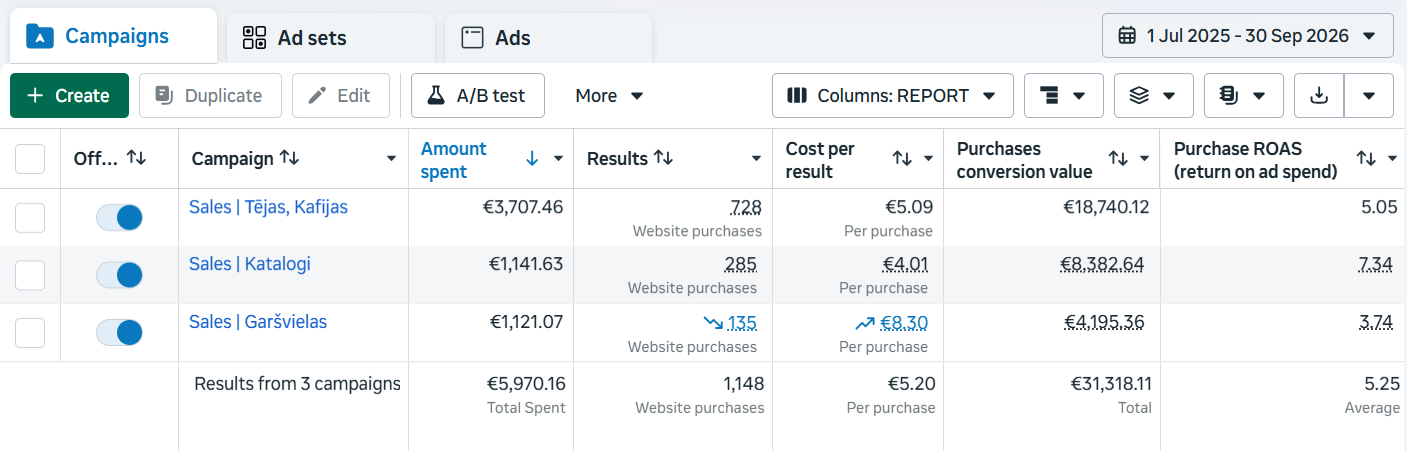
Task: Click the green Create button
Action: coord(69,96)
